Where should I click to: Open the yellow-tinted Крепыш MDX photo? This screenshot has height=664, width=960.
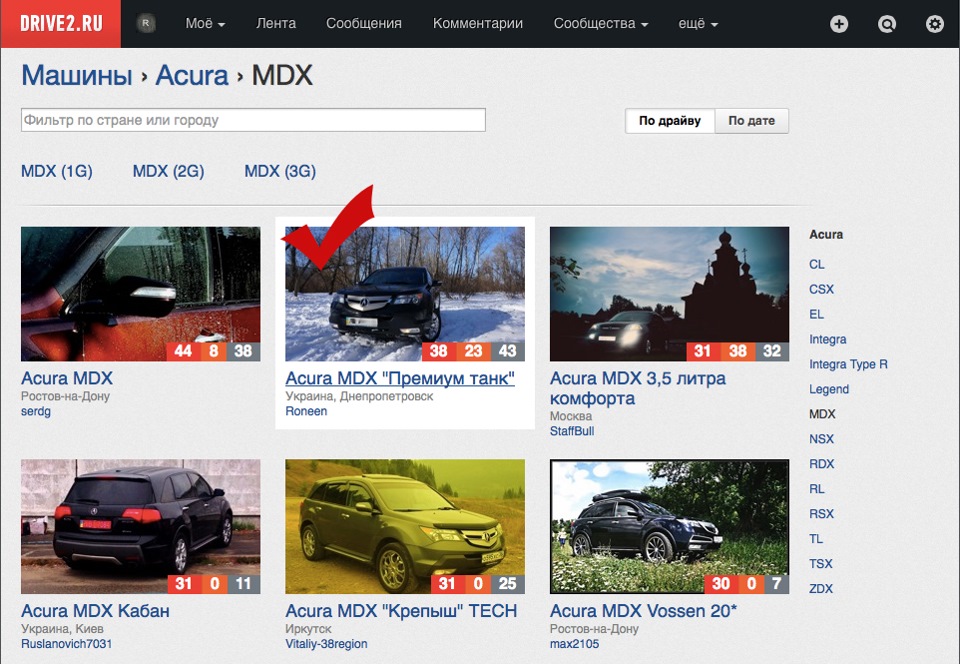pyautogui.click(x=405, y=526)
